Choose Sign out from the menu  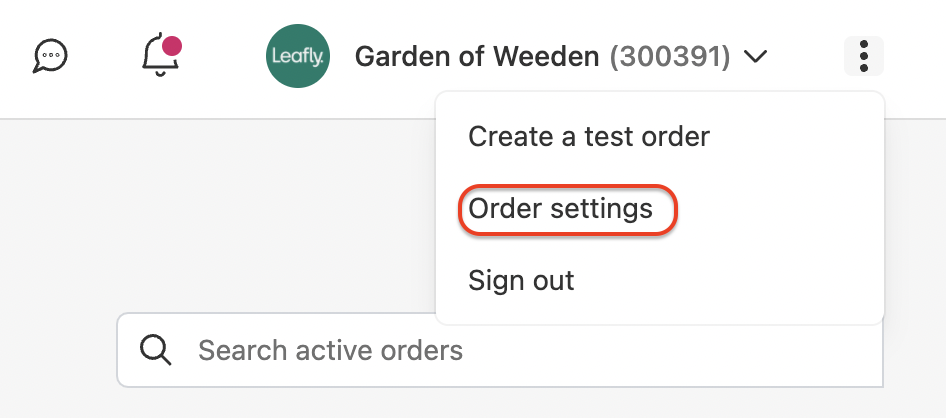(521, 280)
